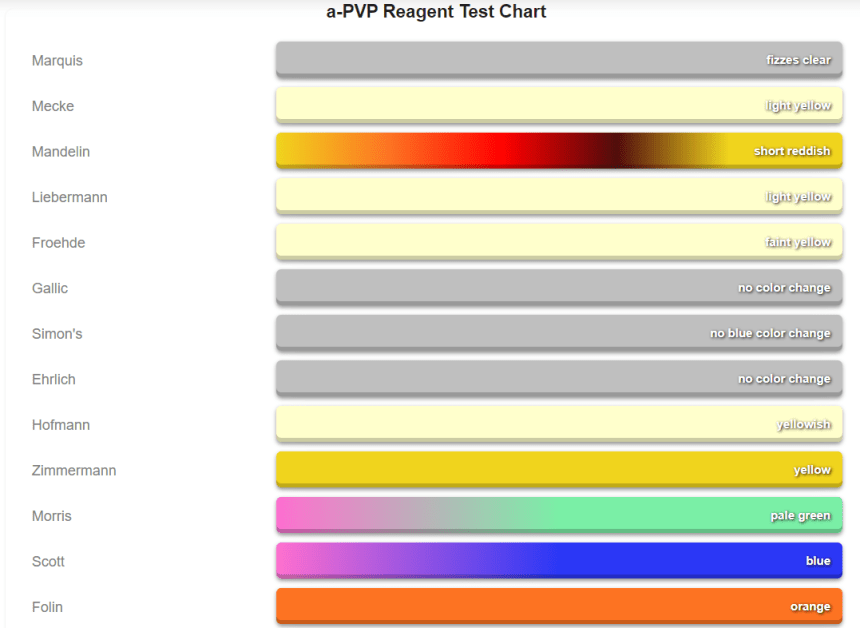Click the Folin orange result bar

(558, 606)
